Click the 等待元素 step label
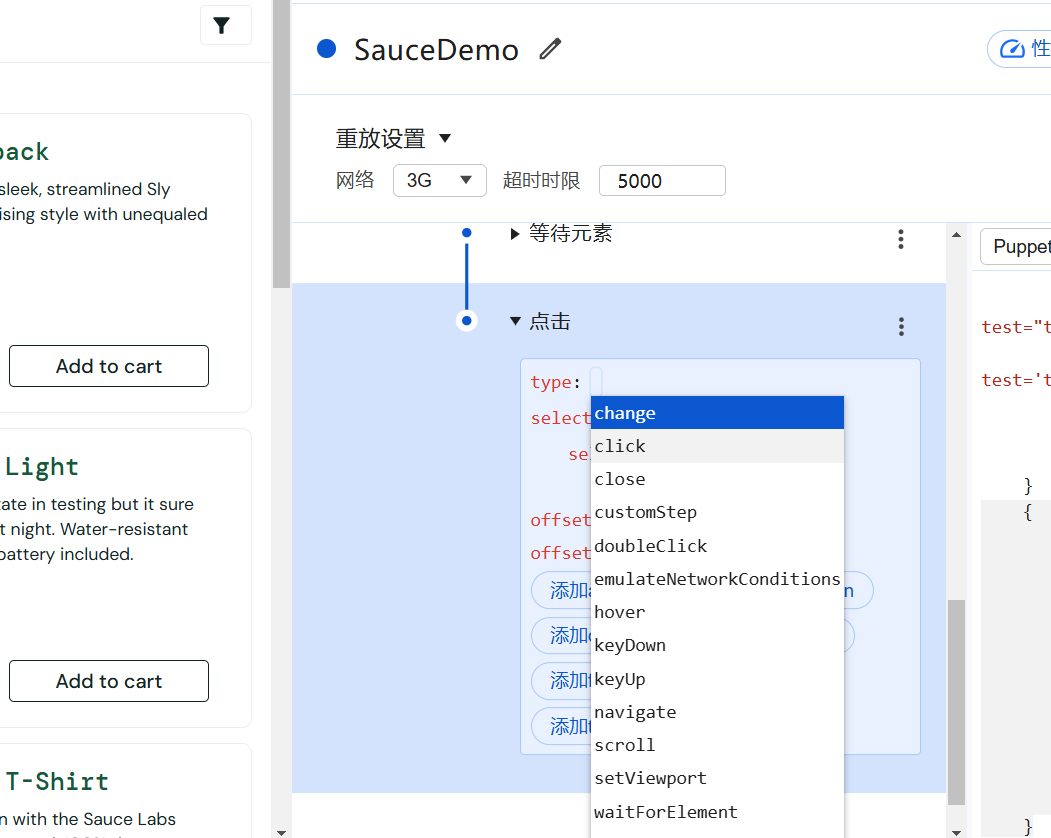The width and height of the screenshot is (1051, 838). (570, 233)
